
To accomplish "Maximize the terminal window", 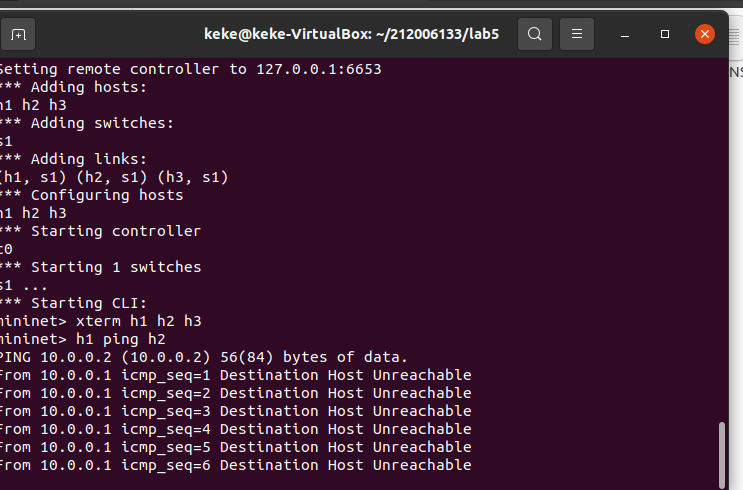I will [665, 34].
